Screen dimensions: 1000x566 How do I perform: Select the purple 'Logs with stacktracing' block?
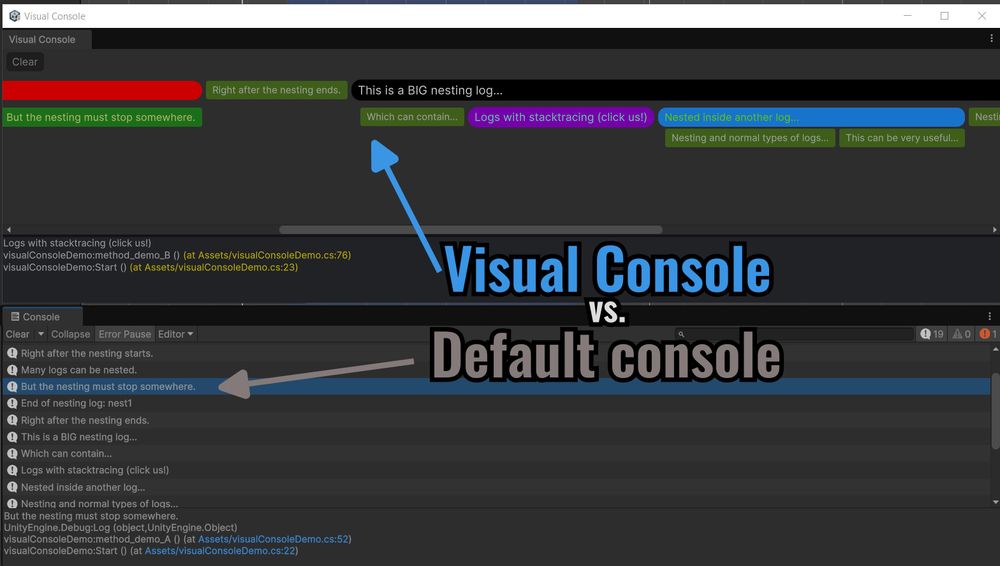click(561, 117)
